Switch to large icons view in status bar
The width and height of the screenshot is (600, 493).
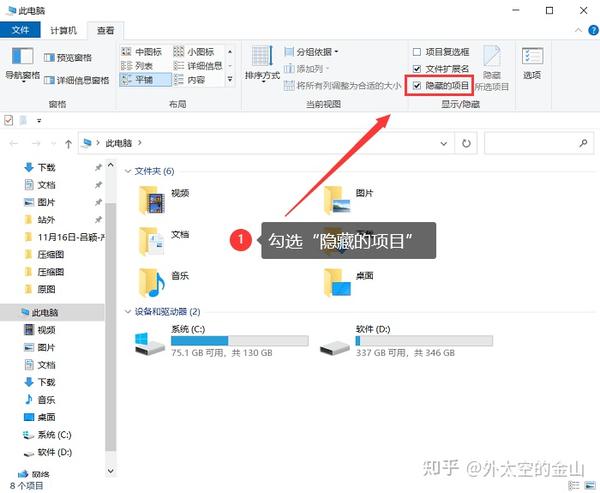pos(589,485)
